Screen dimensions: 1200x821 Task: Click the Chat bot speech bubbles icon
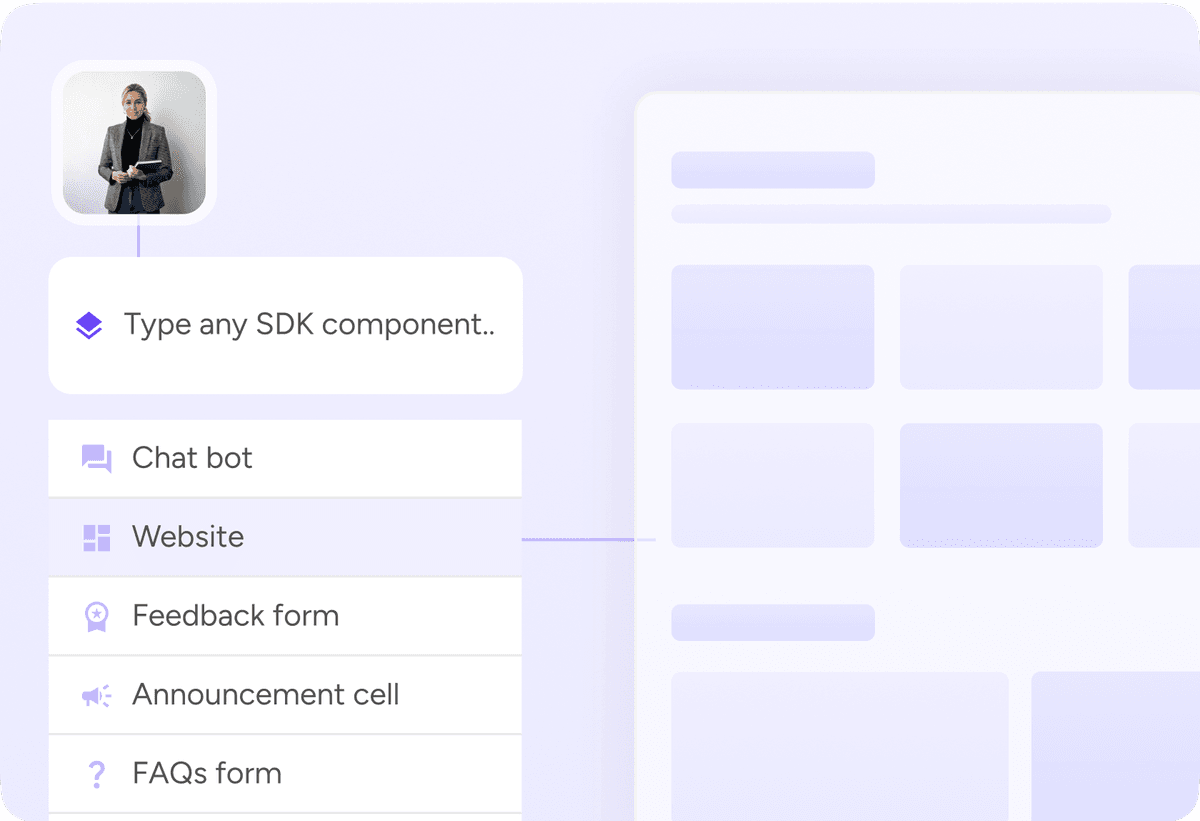[96, 458]
